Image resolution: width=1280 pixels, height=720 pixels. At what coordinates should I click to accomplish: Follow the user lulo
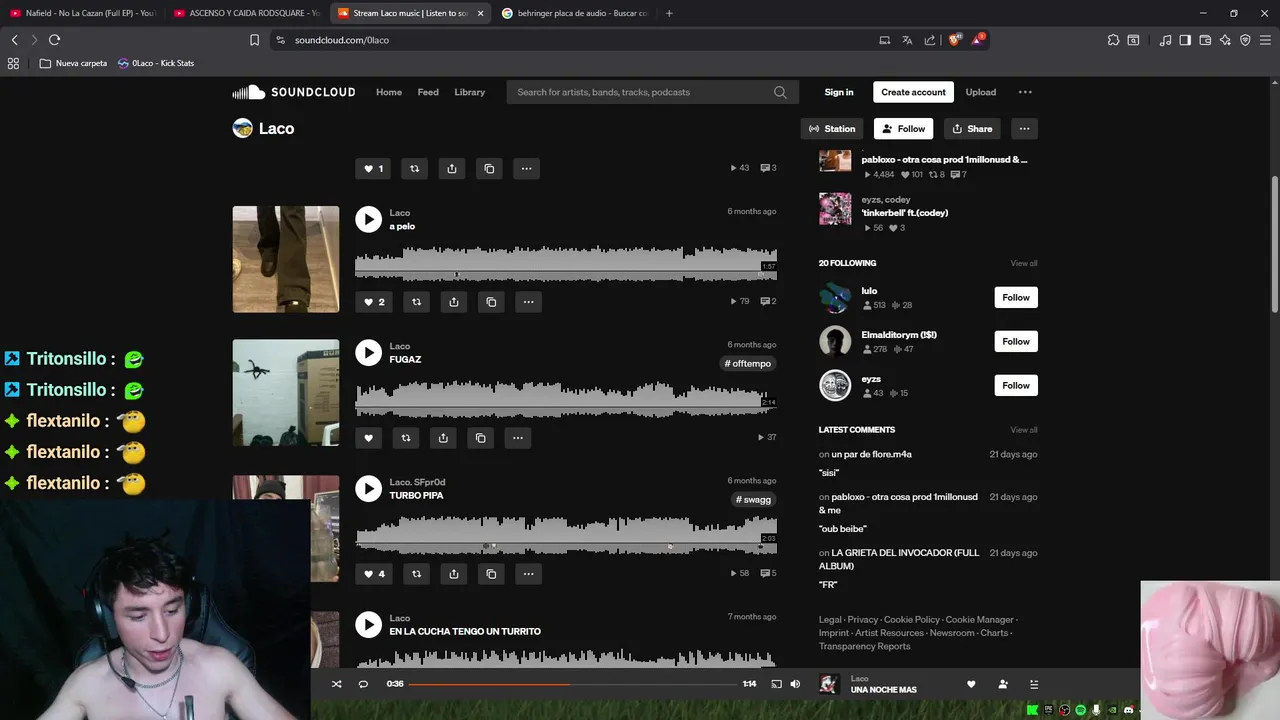(x=1016, y=297)
